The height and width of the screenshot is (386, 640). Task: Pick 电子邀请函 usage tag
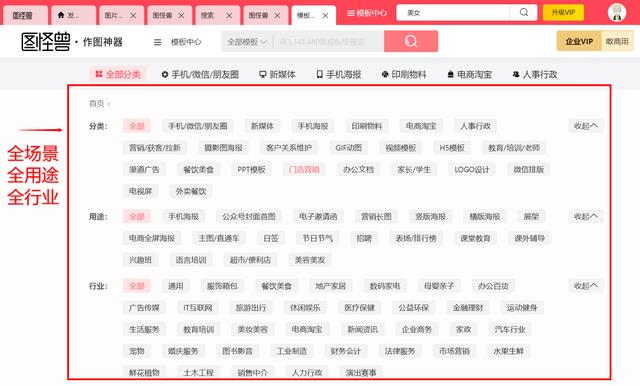[318, 216]
